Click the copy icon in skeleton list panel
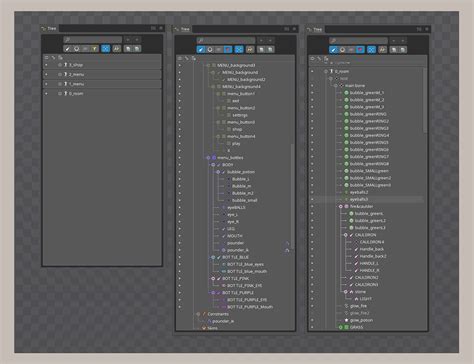 coord(128,49)
